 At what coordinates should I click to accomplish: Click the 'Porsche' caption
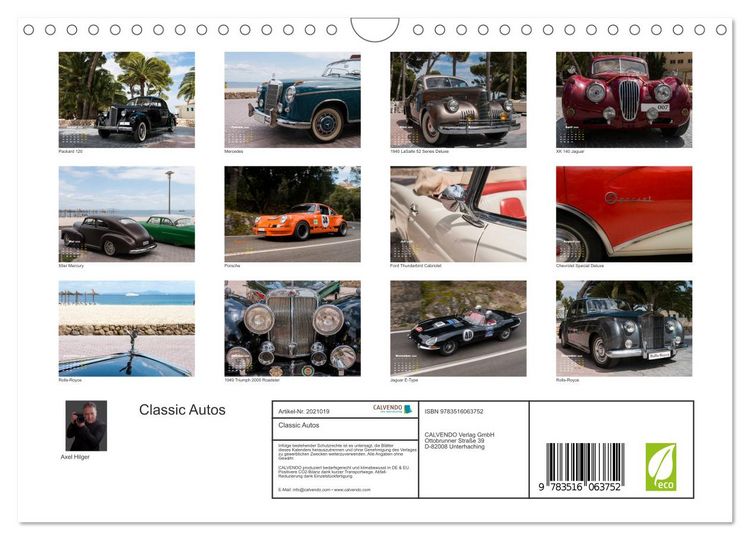pyautogui.click(x=232, y=265)
